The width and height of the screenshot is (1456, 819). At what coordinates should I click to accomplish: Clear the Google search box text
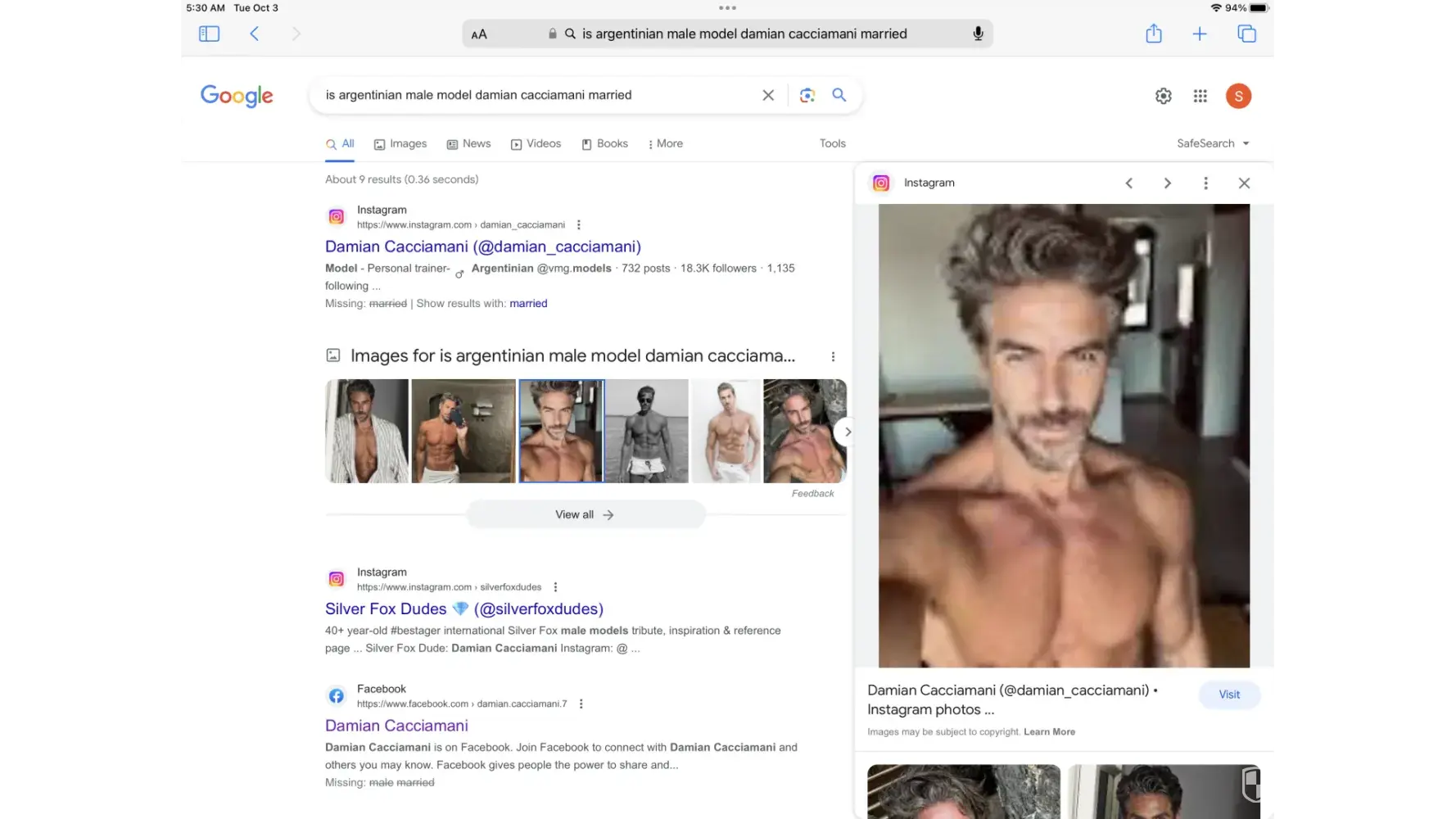coord(768,95)
